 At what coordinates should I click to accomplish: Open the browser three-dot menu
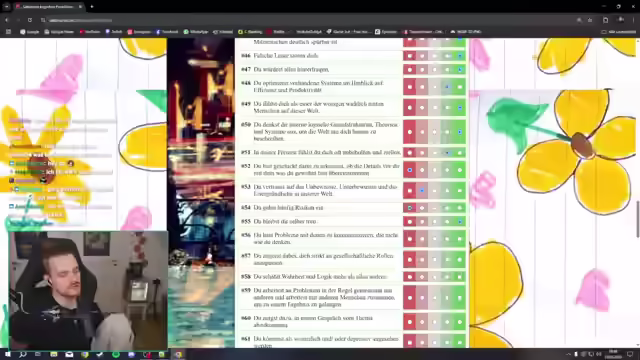pyautogui.click(x=634, y=20)
